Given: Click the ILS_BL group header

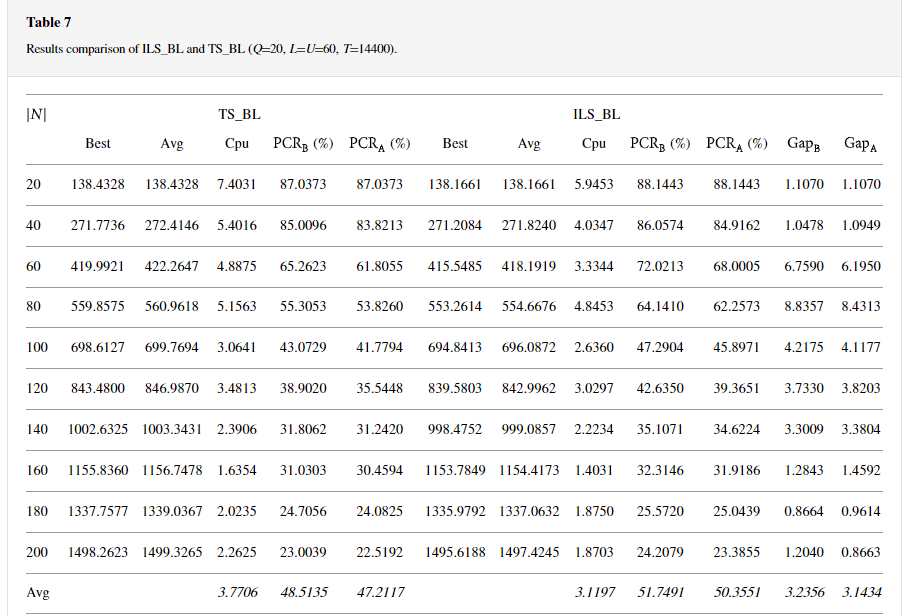Looking at the screenshot, I should tap(596, 114).
